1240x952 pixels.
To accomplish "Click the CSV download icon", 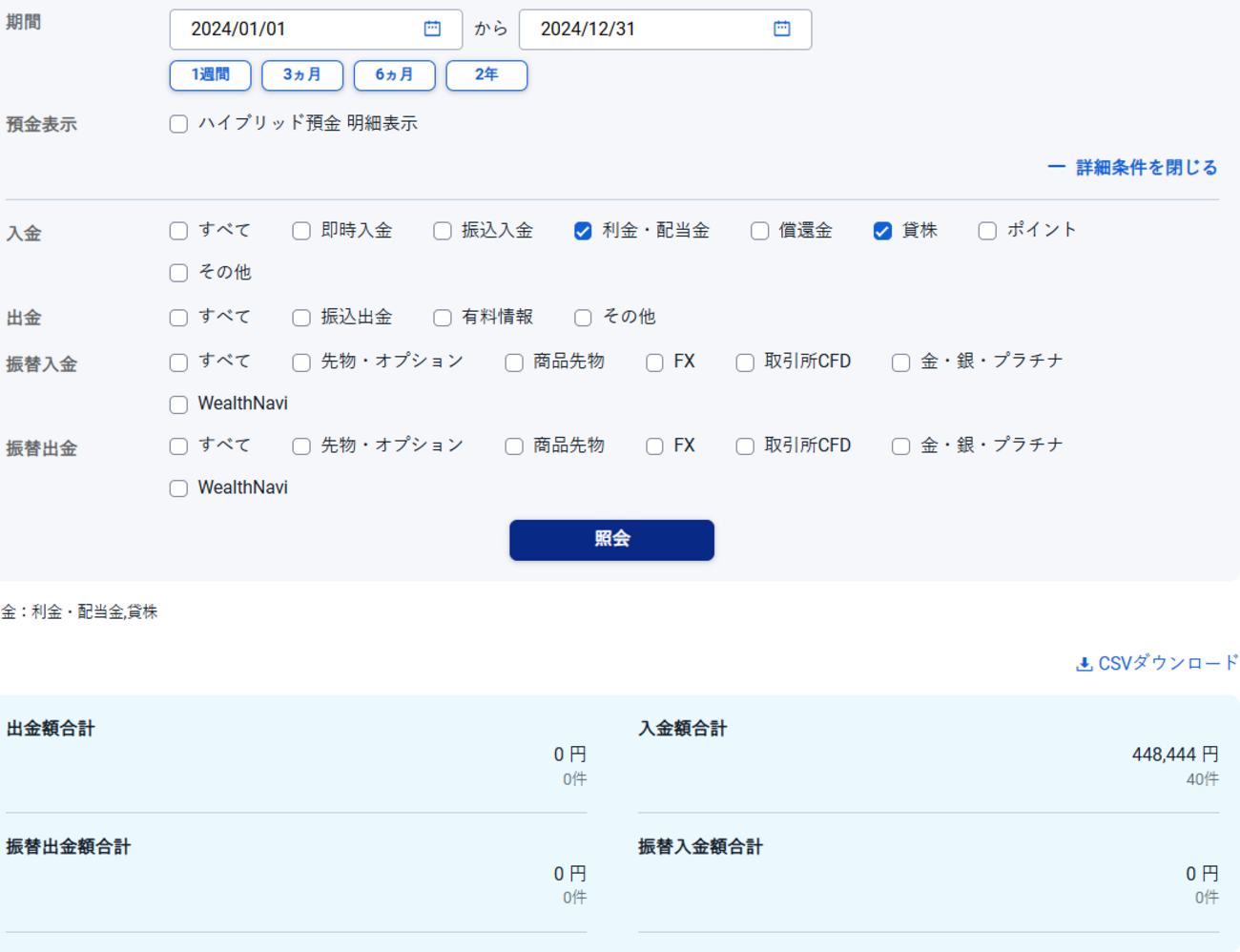I will 1084,664.
